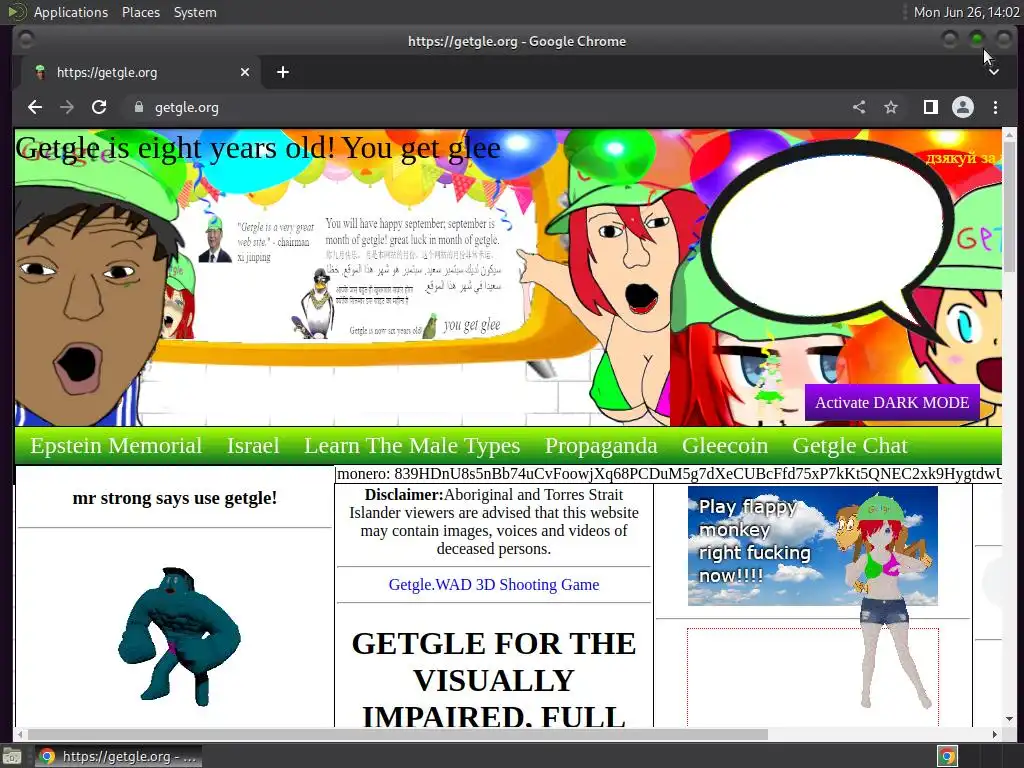Screen dimensions: 1024x768
Task: Open Getgle Chat nav link
Action: (850, 445)
